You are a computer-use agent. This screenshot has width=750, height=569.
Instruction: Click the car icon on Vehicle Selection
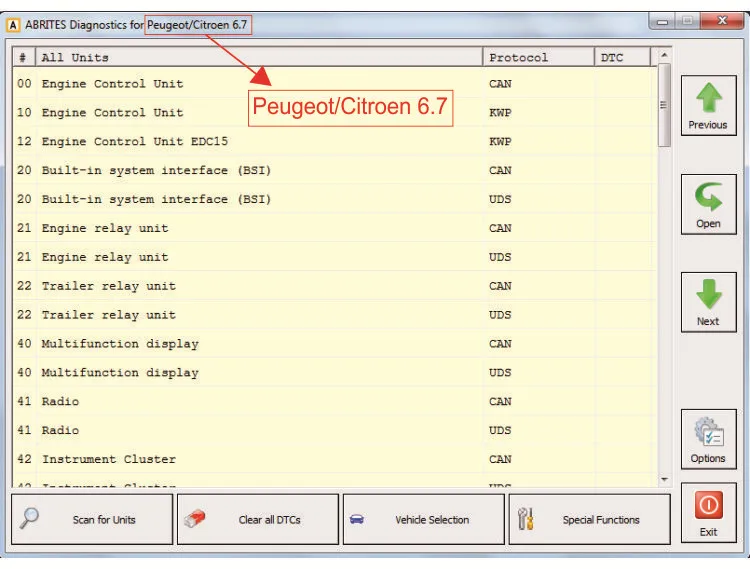357,519
